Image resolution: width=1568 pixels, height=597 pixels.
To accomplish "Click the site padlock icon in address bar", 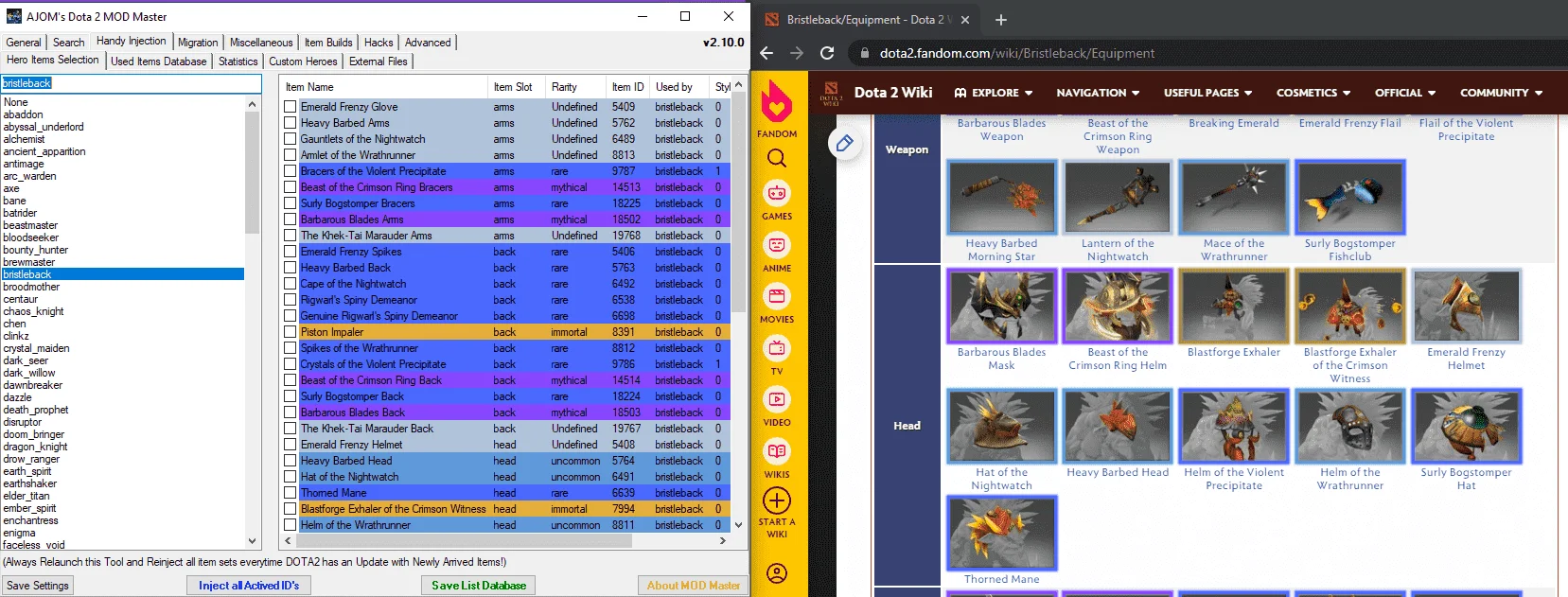I will pyautogui.click(x=865, y=54).
